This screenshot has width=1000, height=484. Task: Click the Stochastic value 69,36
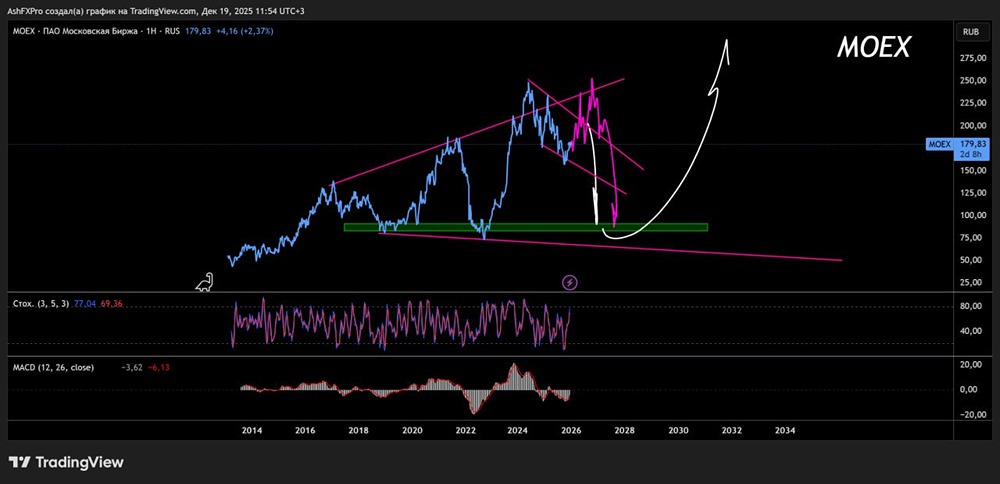(111, 304)
